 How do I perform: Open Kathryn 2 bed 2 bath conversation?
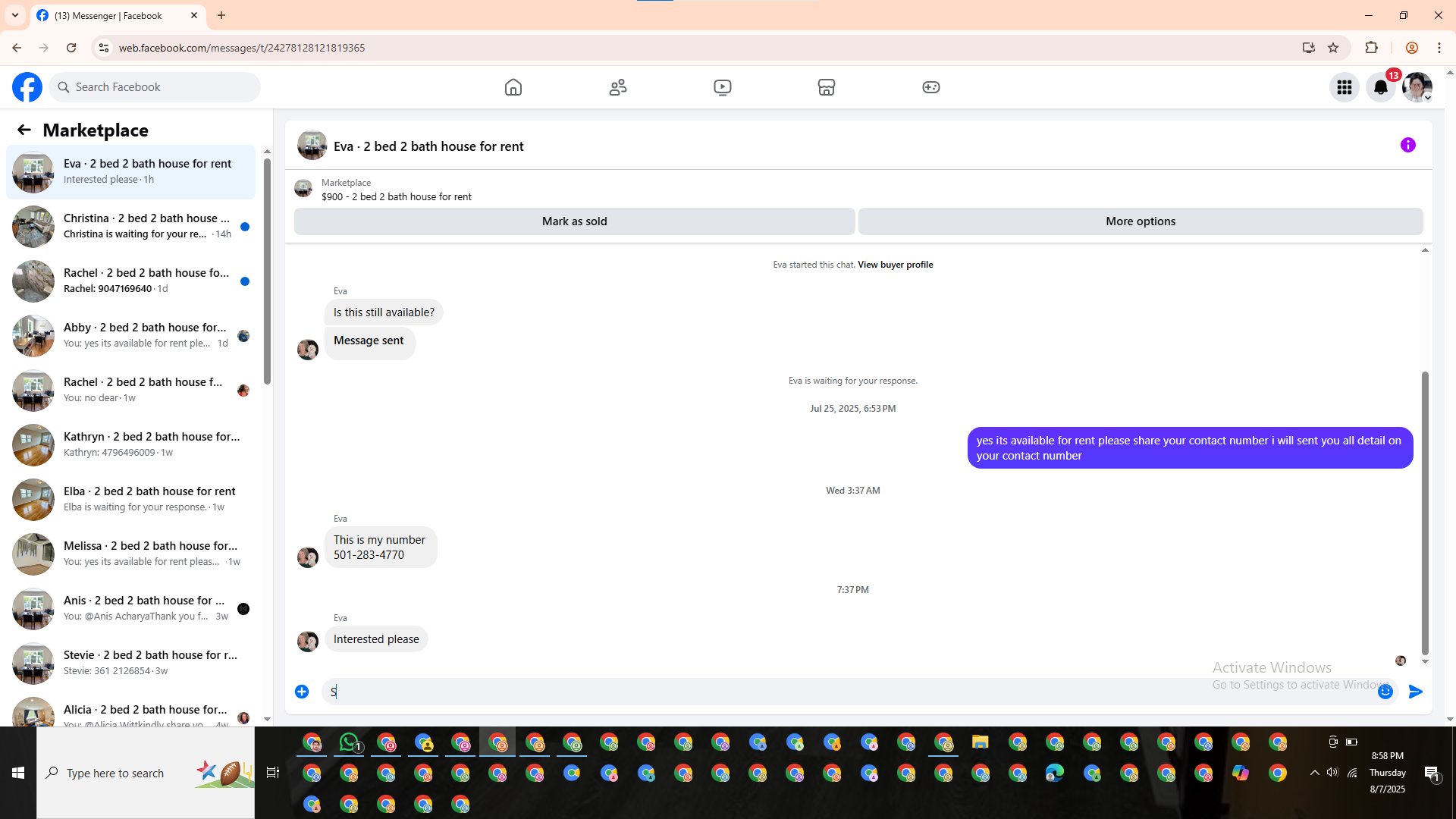pos(130,445)
